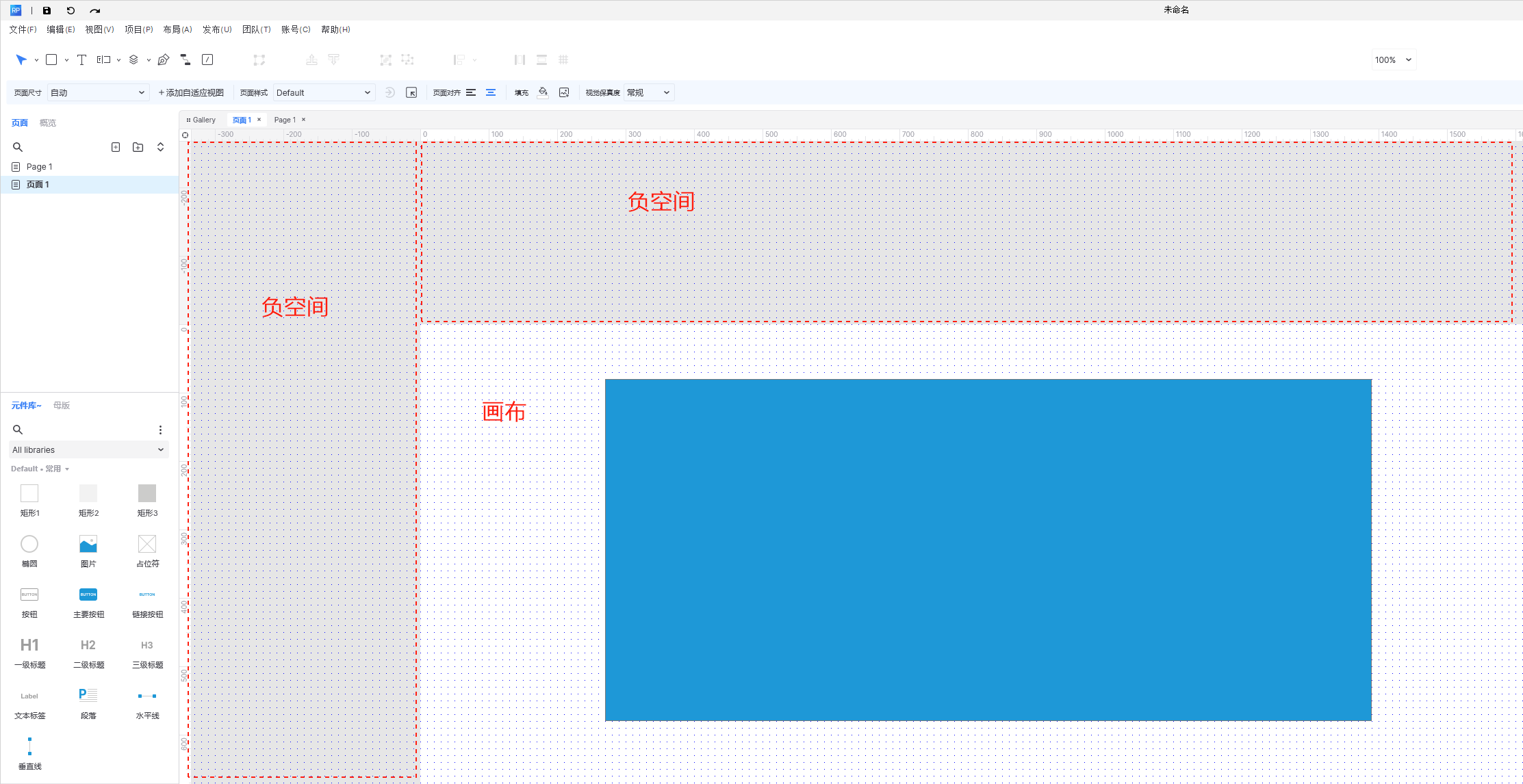Select the Connector tool
Image resolution: width=1523 pixels, height=784 pixels.
[185, 60]
